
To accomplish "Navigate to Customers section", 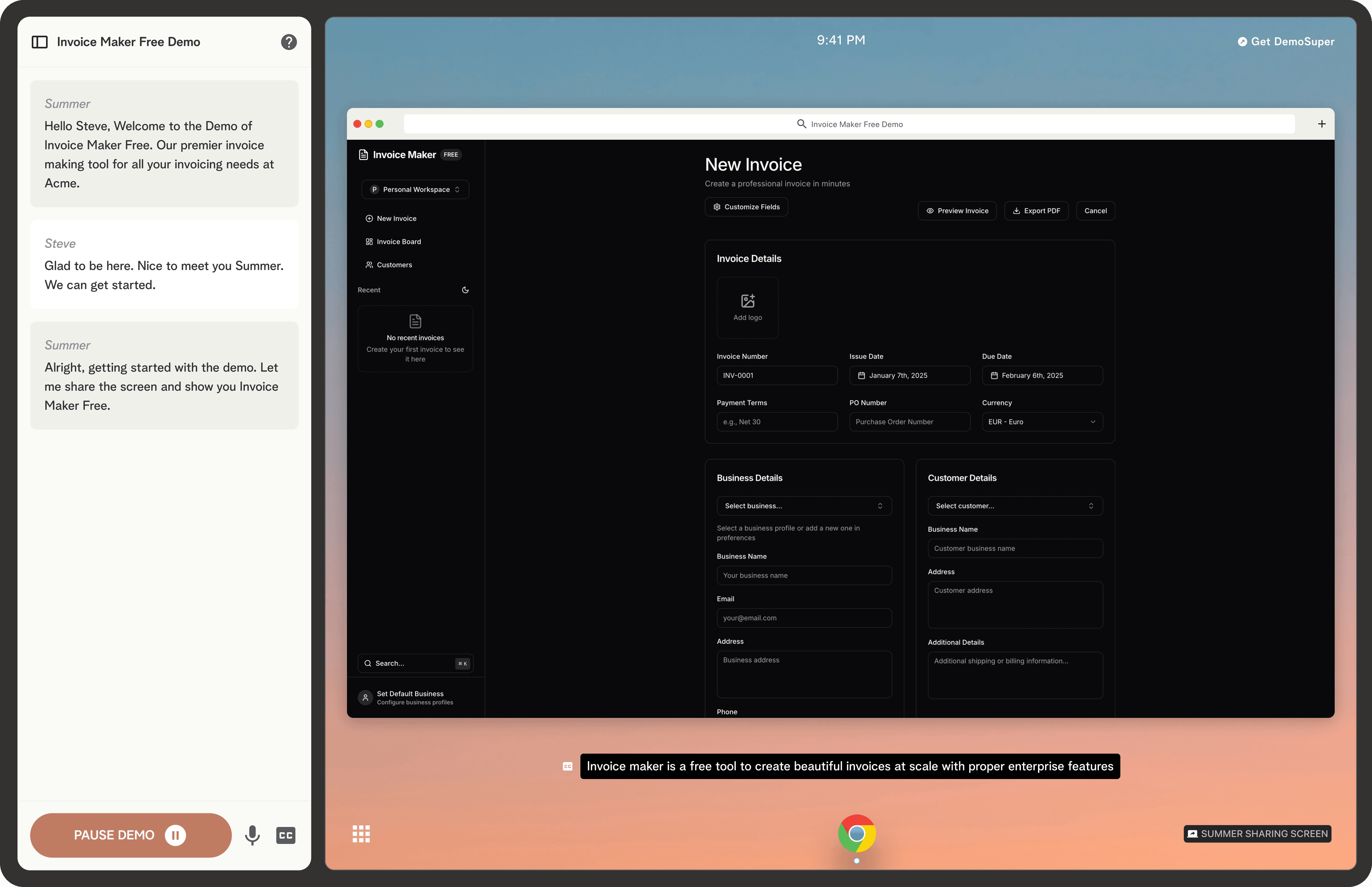I will tap(394, 264).
